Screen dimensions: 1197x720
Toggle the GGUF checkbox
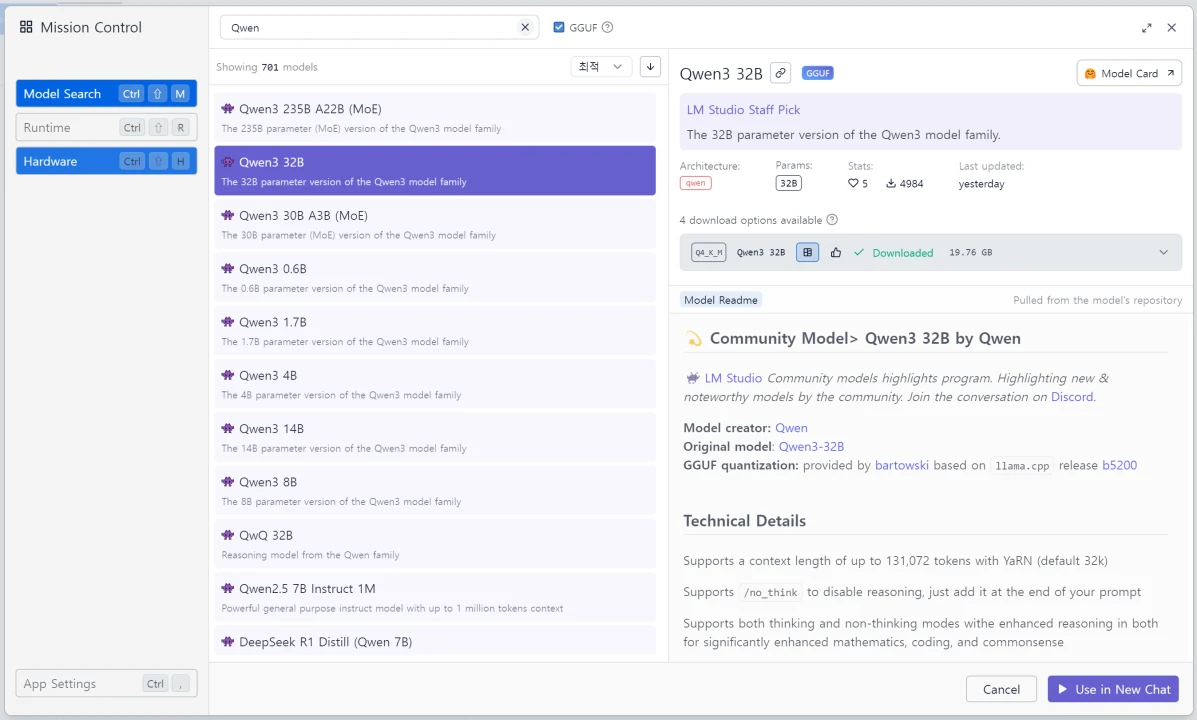pyautogui.click(x=559, y=27)
